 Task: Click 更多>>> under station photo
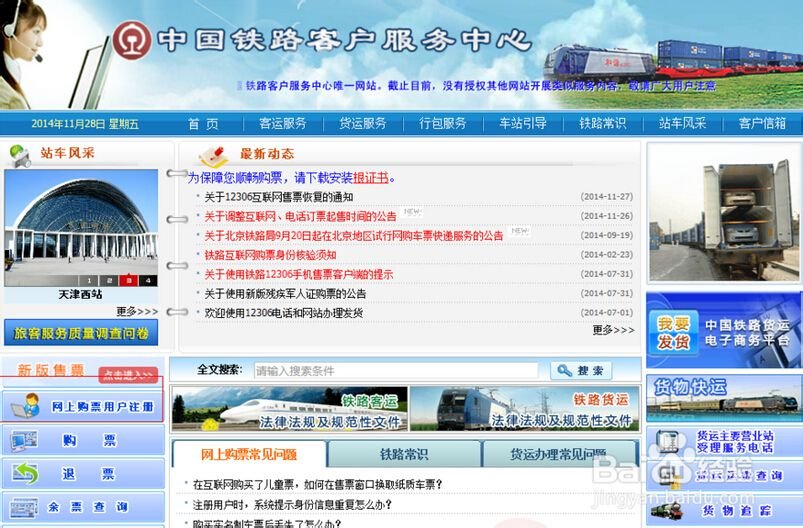coord(137,311)
